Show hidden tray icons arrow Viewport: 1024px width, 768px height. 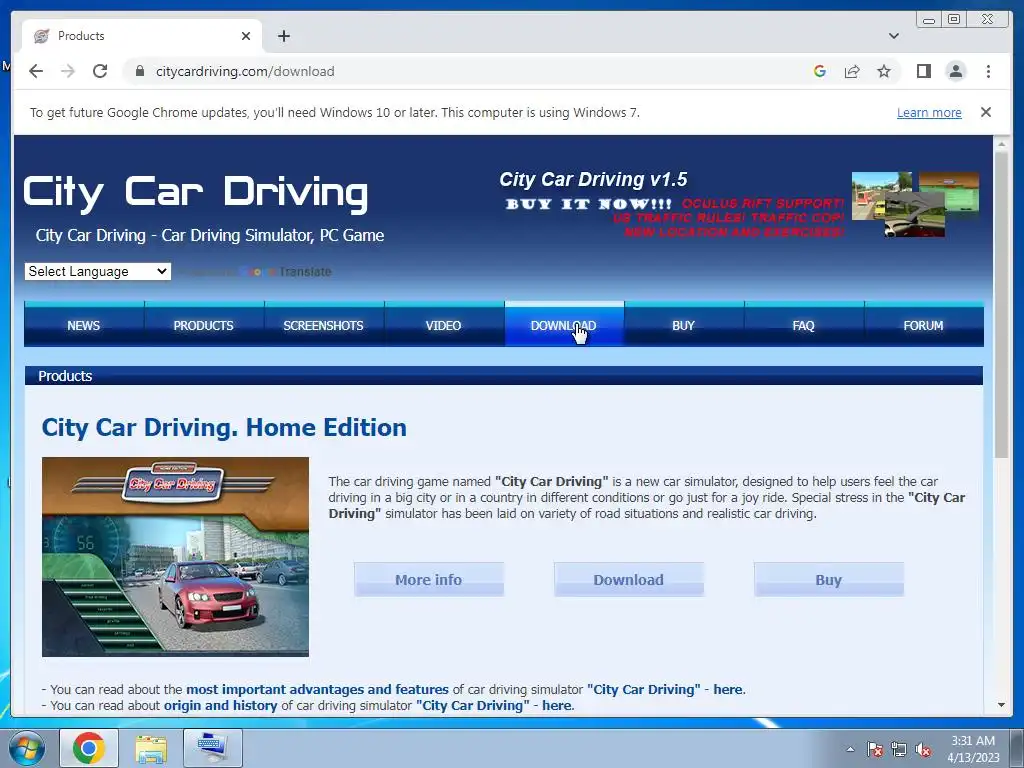point(850,749)
